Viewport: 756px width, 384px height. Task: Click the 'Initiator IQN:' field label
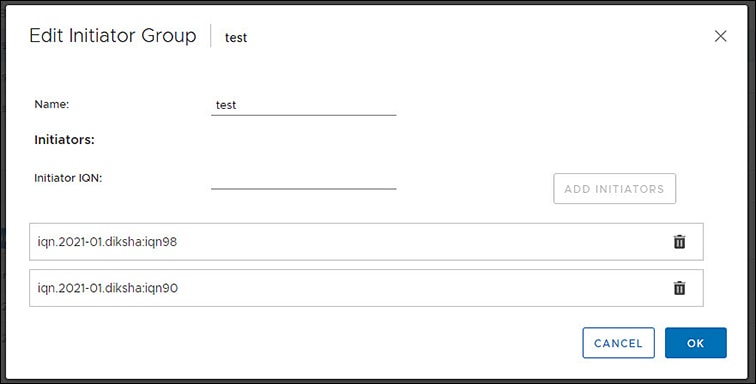click(68, 178)
